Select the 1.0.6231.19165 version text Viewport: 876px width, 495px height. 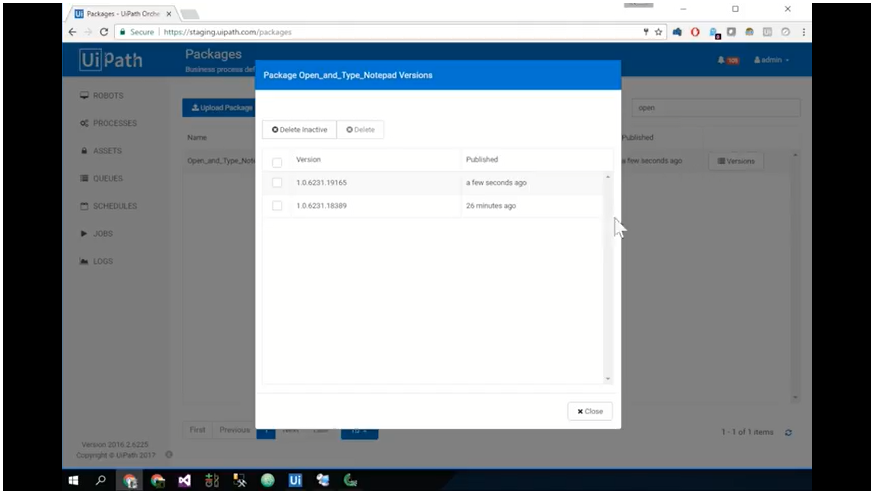(321, 183)
